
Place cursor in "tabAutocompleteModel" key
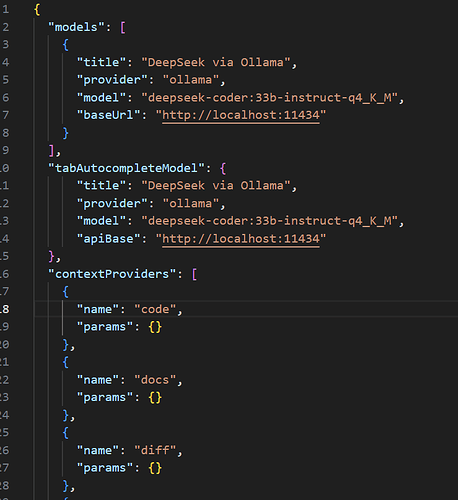click(126, 168)
